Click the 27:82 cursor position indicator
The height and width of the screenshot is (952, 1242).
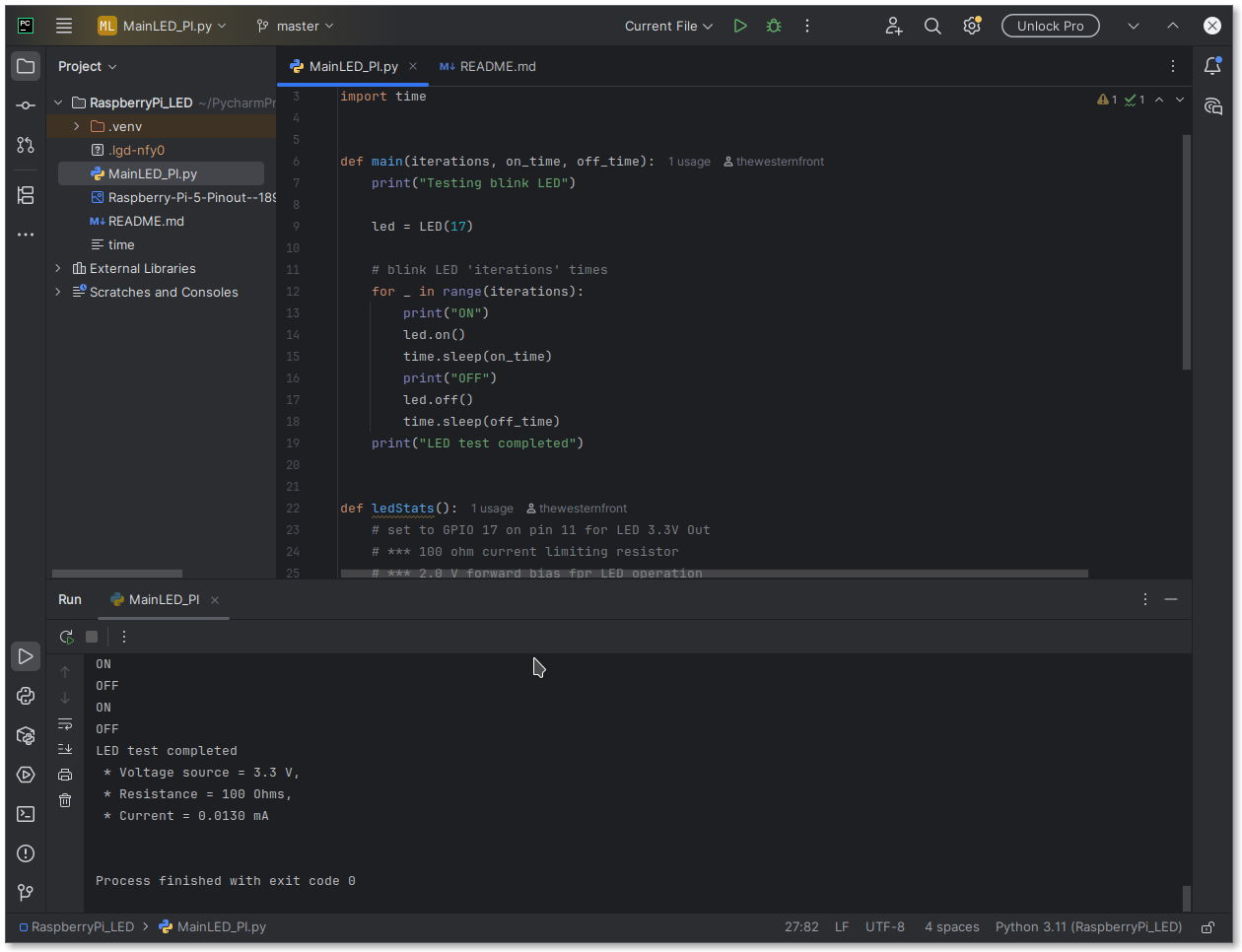coord(801,927)
